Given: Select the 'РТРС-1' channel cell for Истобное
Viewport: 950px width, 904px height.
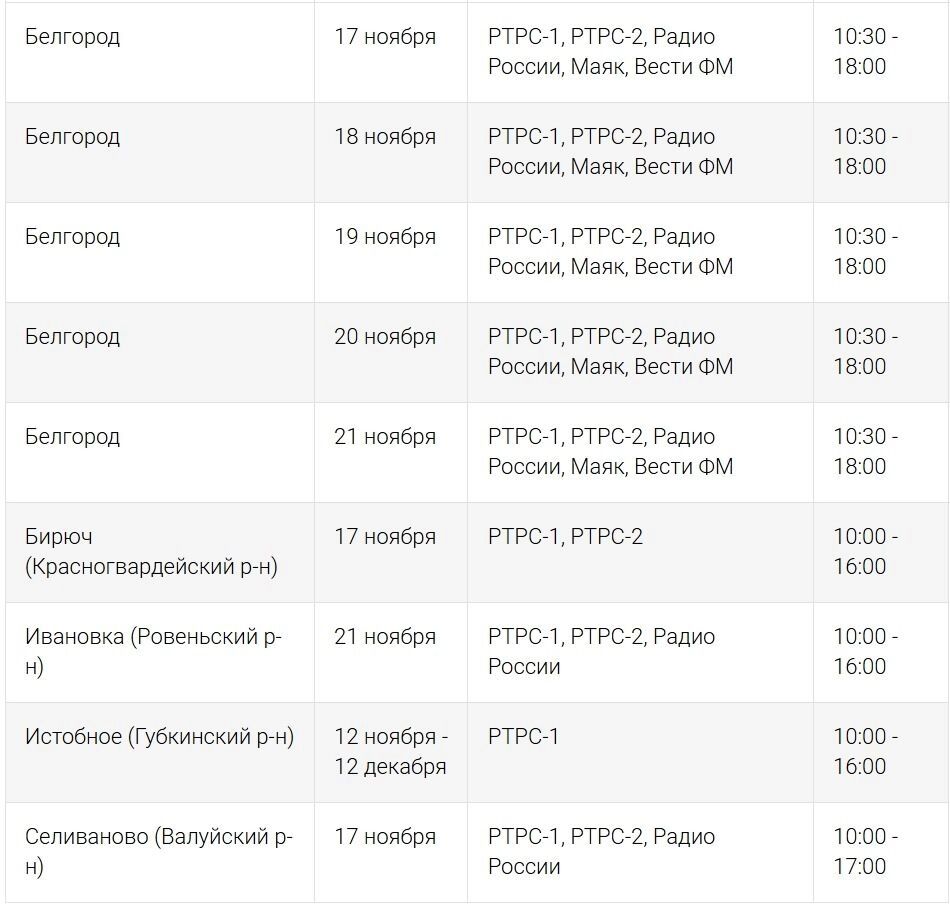Looking at the screenshot, I should 523,737.
